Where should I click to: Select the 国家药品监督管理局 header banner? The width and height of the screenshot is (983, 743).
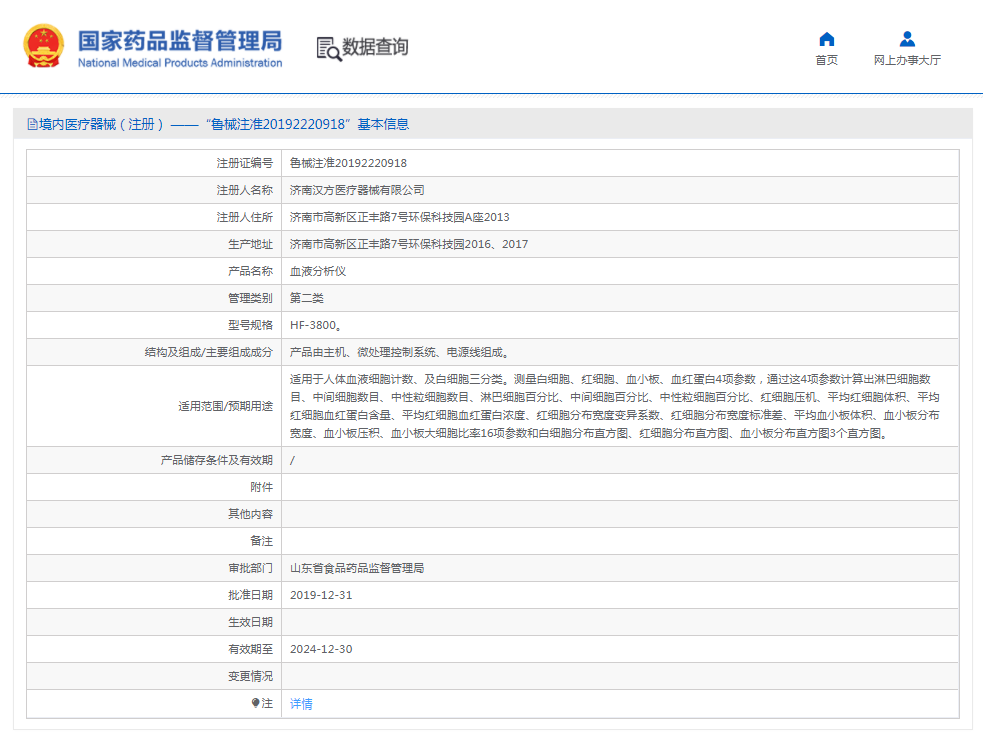click(178, 46)
